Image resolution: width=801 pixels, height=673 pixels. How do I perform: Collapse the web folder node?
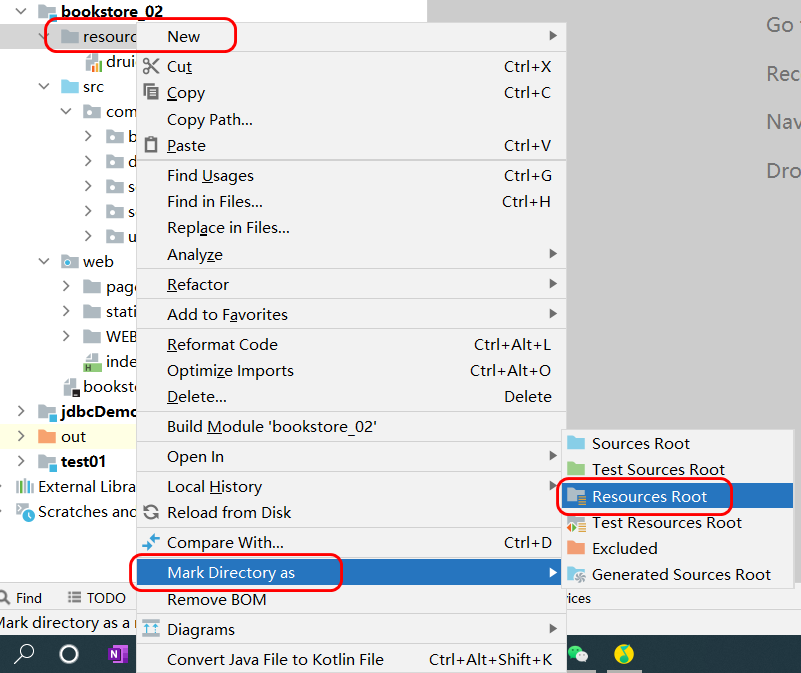pyautogui.click(x=44, y=262)
